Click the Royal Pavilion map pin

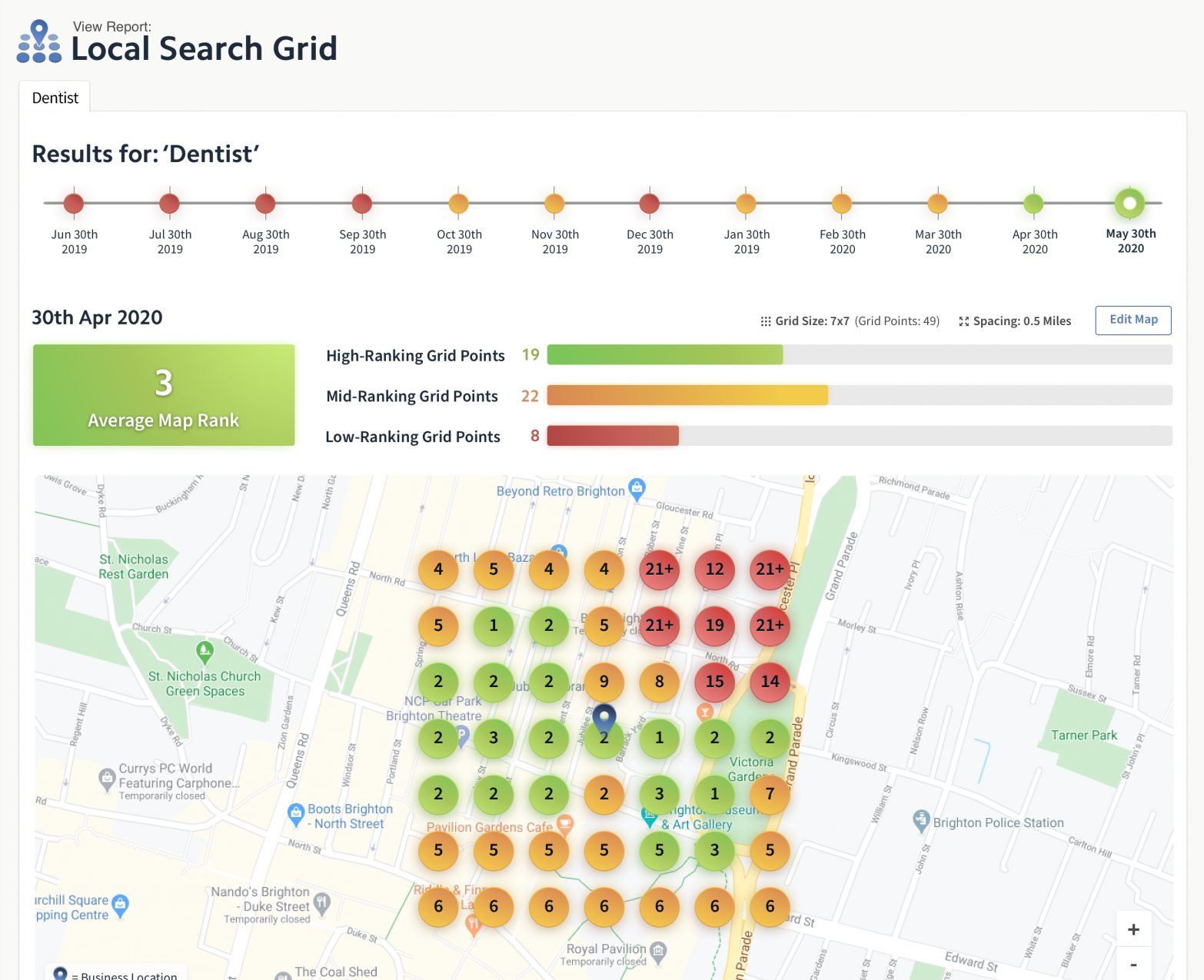657,950
